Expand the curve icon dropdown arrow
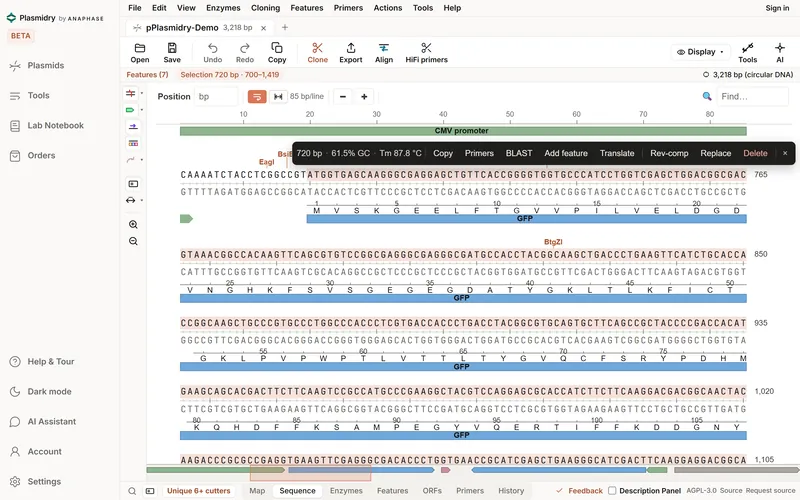Viewport: 800px width, 500px height. pyautogui.click(x=142, y=160)
